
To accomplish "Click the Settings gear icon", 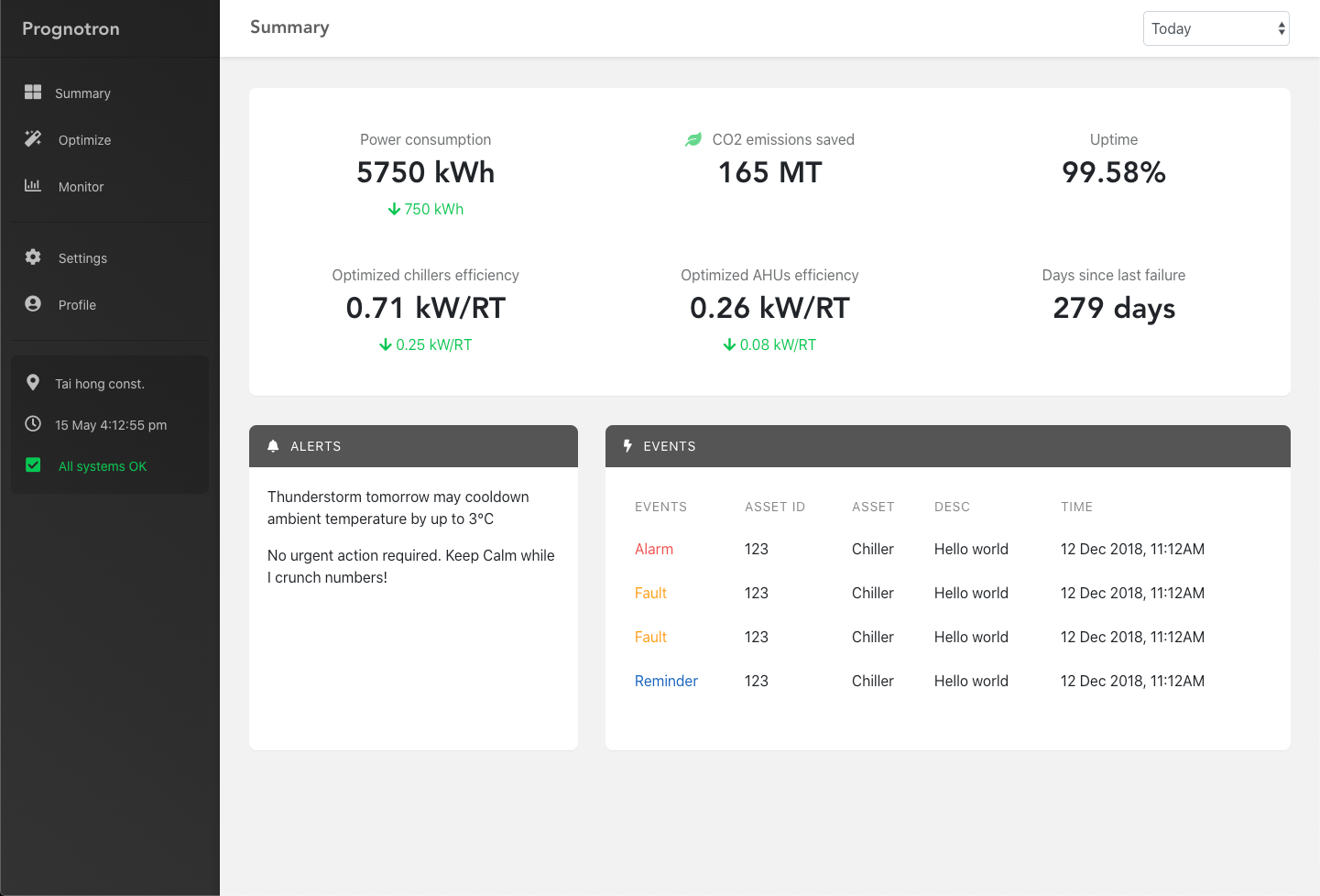I will click(x=33, y=257).
